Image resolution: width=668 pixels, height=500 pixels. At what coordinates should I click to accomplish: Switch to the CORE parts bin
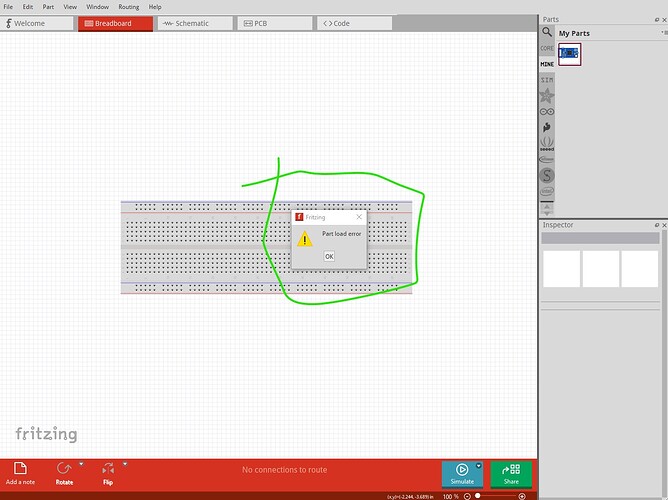click(547, 48)
